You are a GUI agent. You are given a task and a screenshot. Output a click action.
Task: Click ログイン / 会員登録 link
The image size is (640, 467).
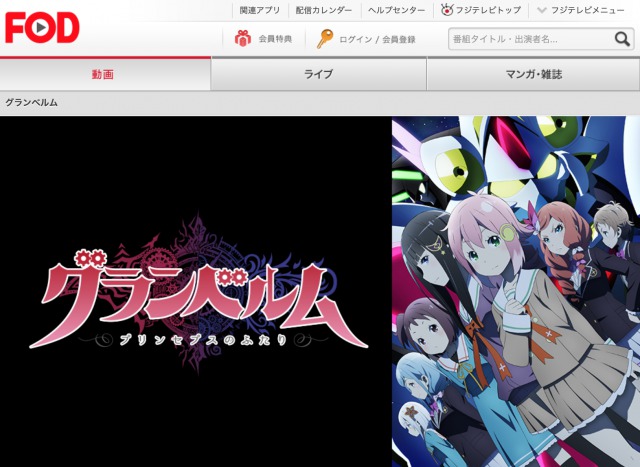[x=377, y=39]
